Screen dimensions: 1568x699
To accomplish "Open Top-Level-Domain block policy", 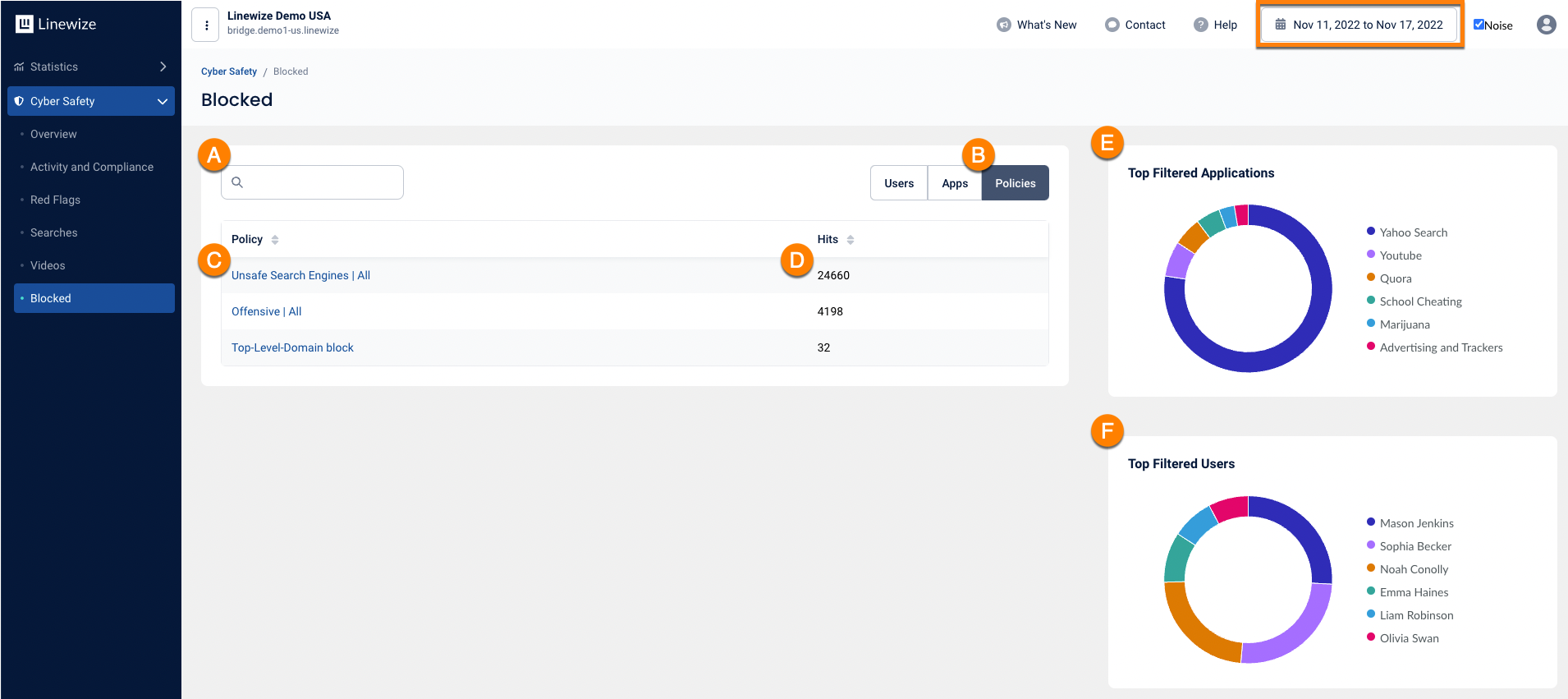I will tap(292, 347).
